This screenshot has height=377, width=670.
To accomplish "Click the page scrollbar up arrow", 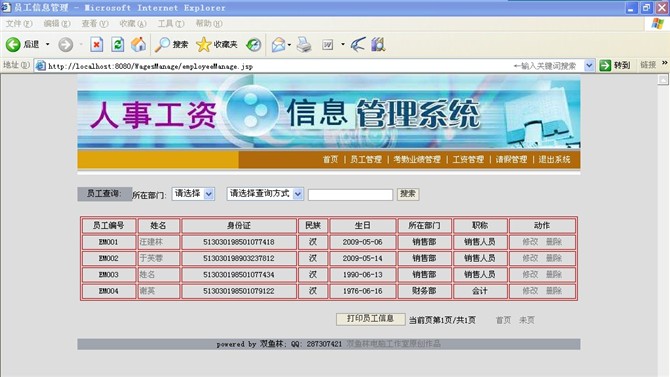I will 663,80.
